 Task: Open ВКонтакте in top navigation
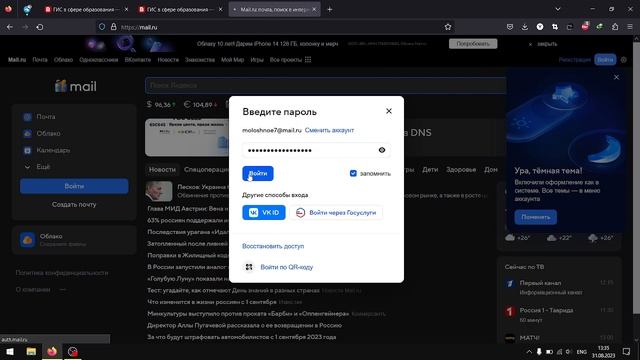coord(138,60)
